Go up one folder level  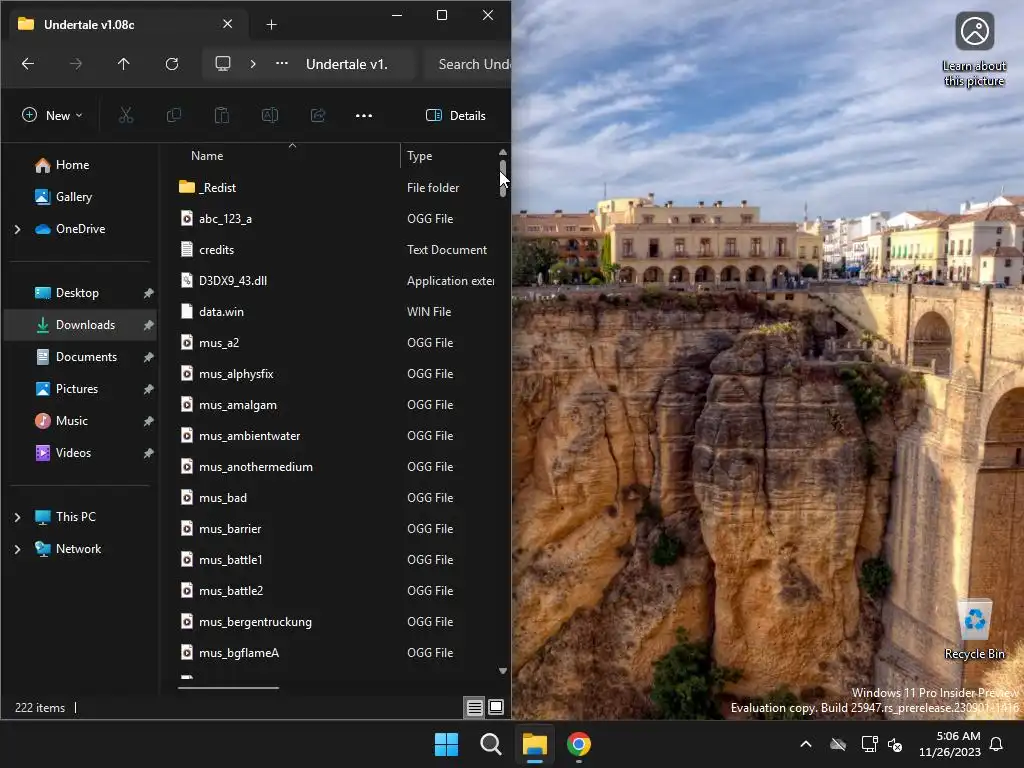pyautogui.click(x=123, y=64)
